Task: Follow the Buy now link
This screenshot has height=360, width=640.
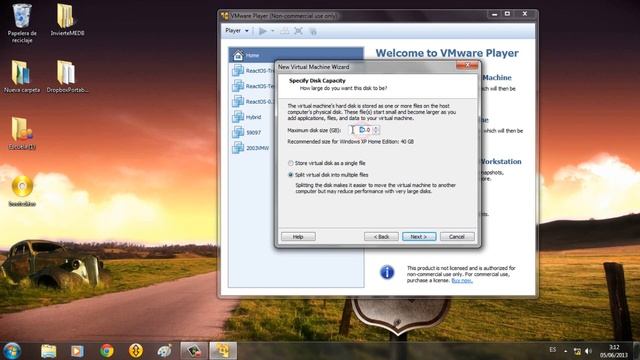Action: [462, 281]
